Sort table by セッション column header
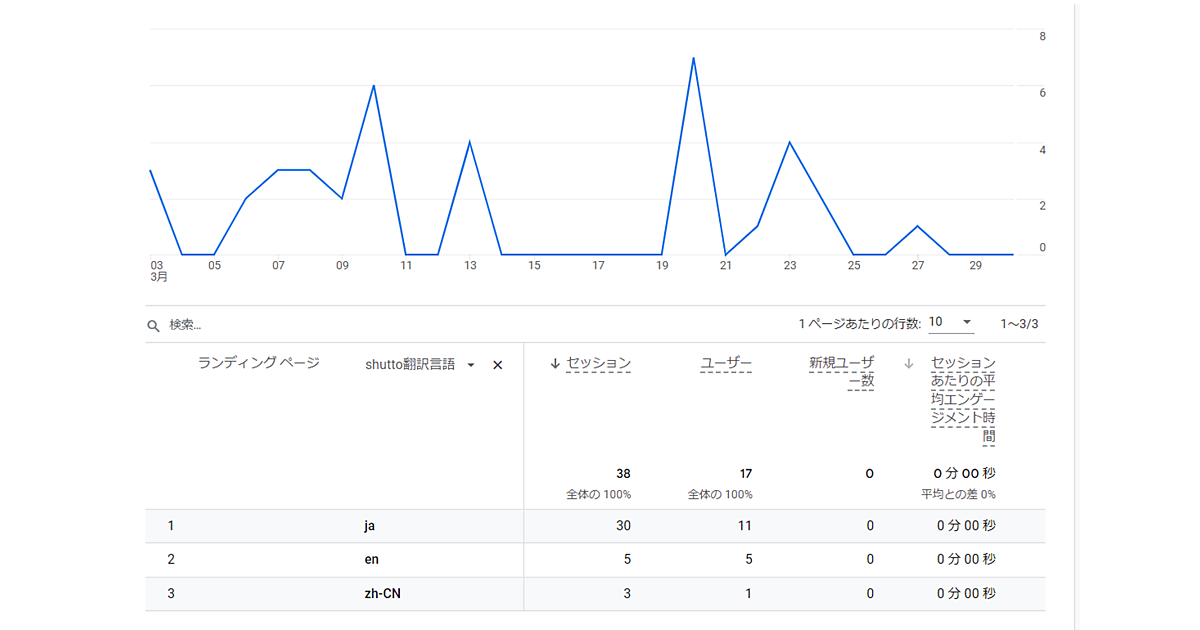Viewport: 1200px width, 630px height. click(598, 363)
